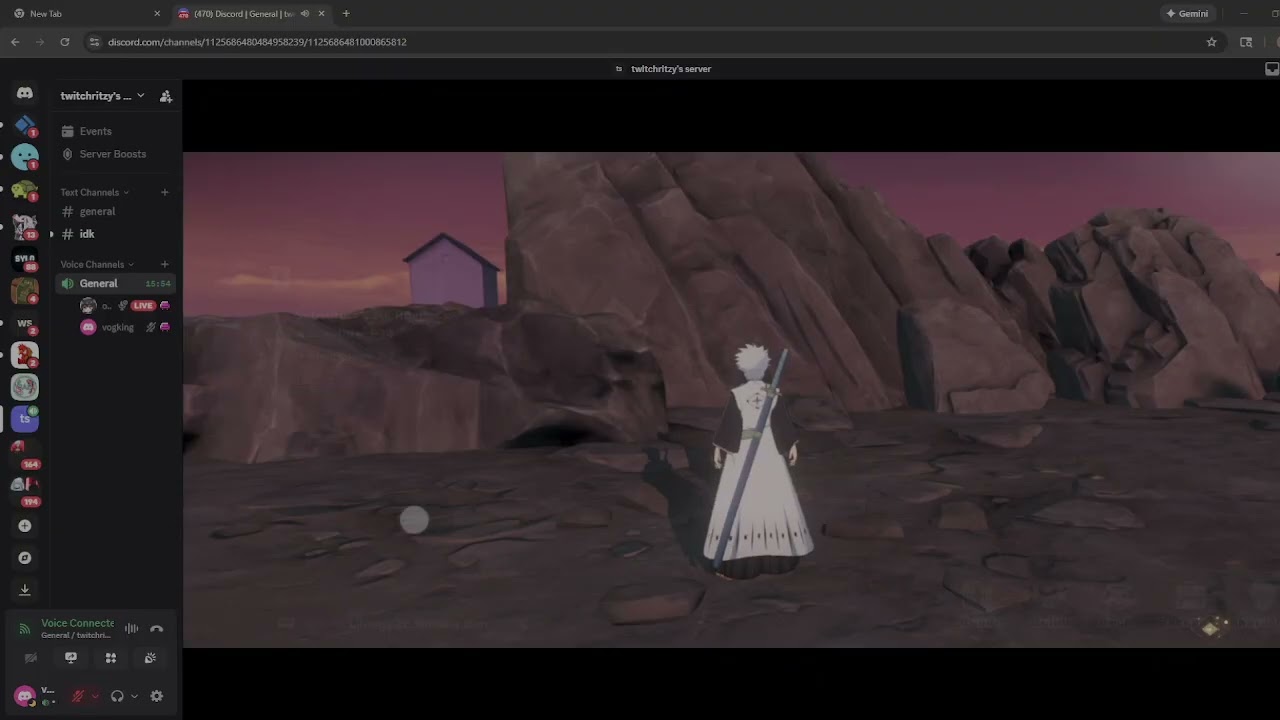Viewport: 1280px width, 720px height.
Task: Disconnect from voice with hang-up icon
Action: click(157, 629)
